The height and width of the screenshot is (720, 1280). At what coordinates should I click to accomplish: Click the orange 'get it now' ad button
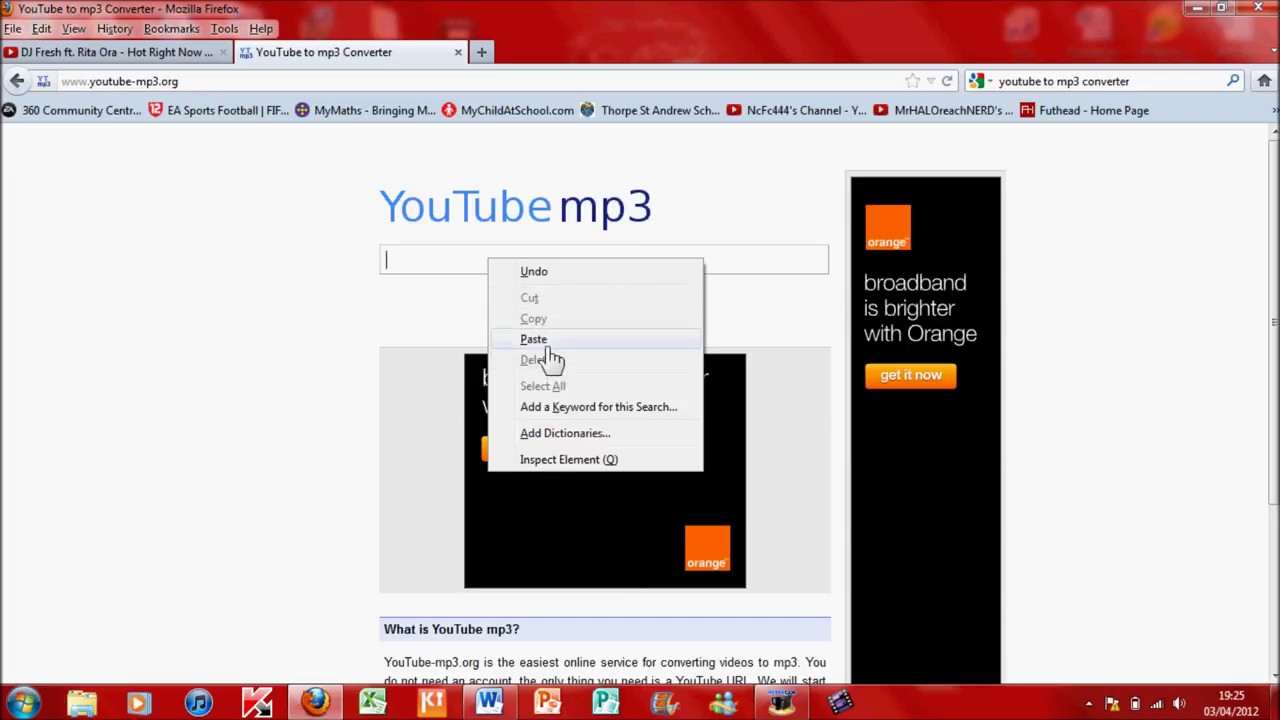pyautogui.click(x=911, y=375)
